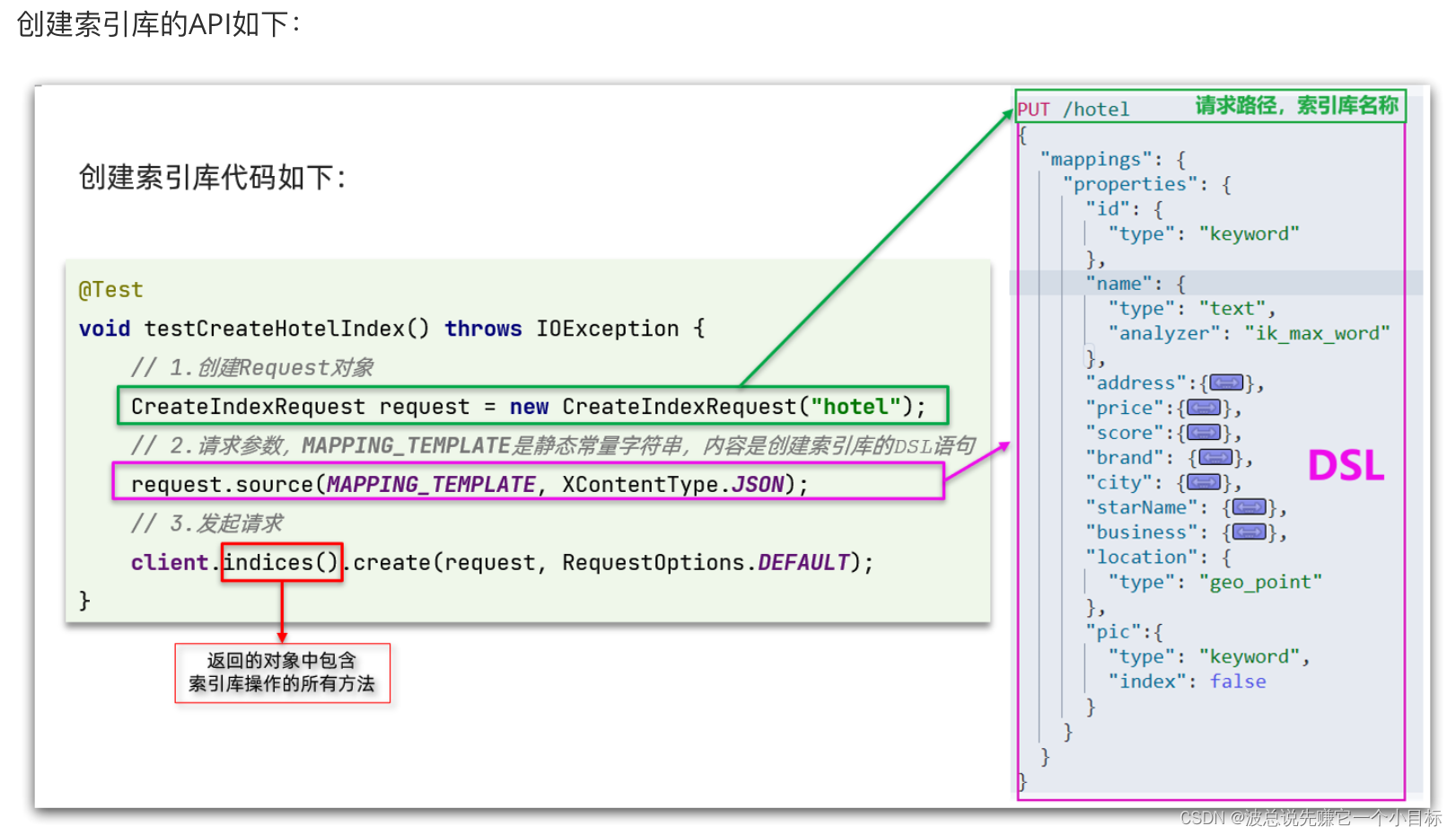
Task: Click the "analyzer": "ik_max_word" line
Action: coord(1250,334)
